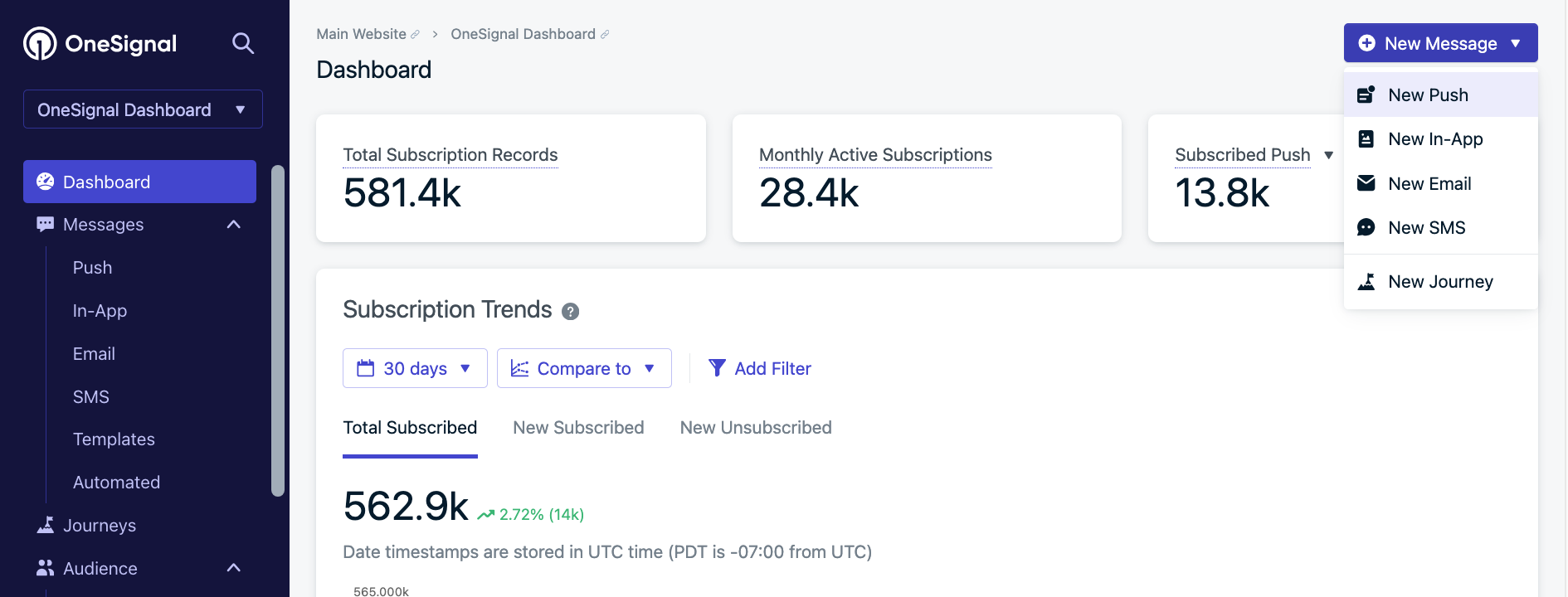Collapse the Audience section chevron
Screen dimensions: 1568x597
tap(234, 568)
